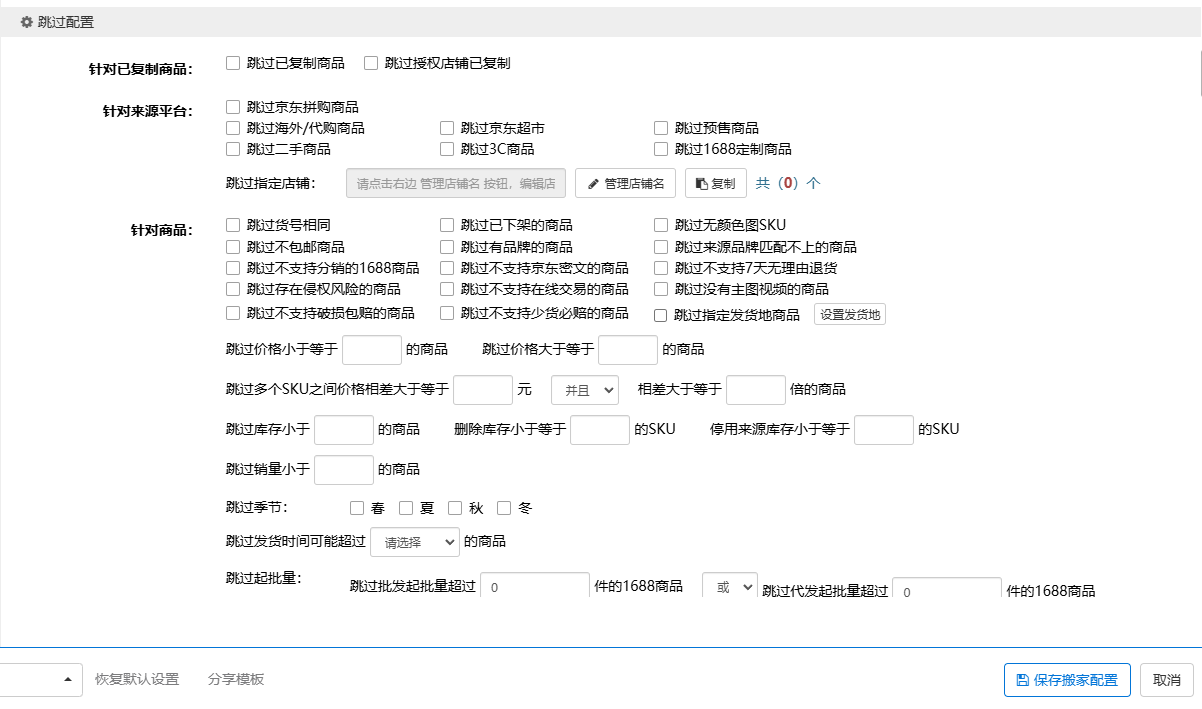This screenshot has width=1202, height=709.
Task: Tick the 春 season checkbox
Action: coord(357,508)
